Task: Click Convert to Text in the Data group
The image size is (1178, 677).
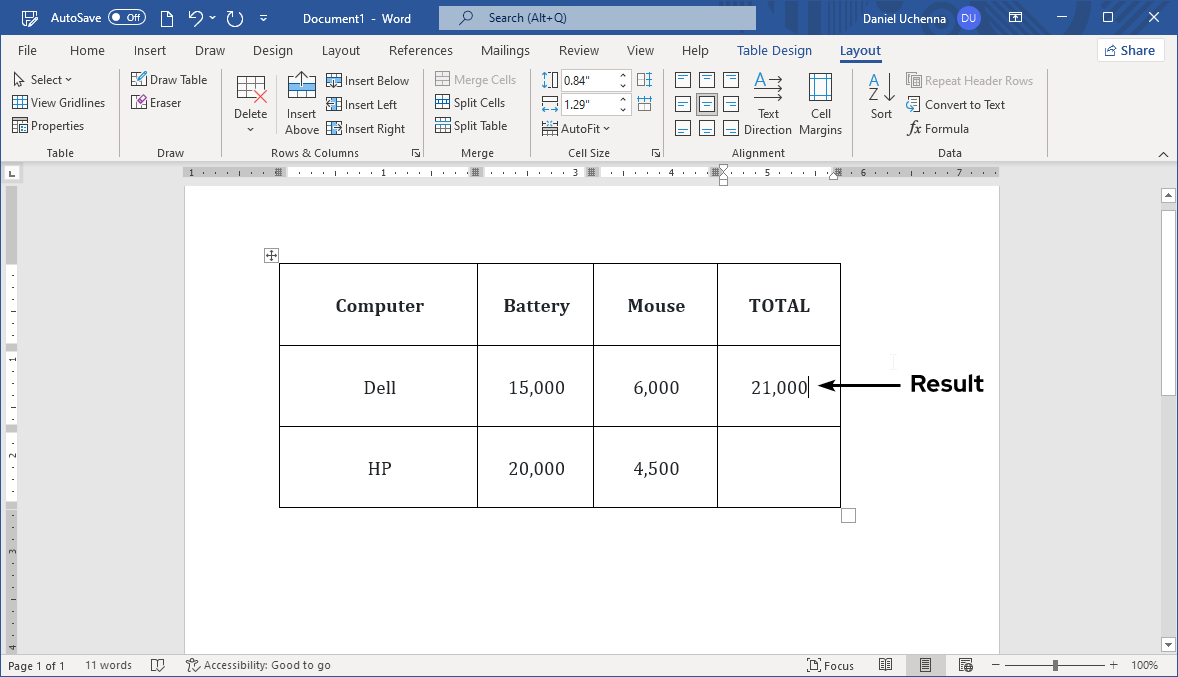Action: [955, 104]
